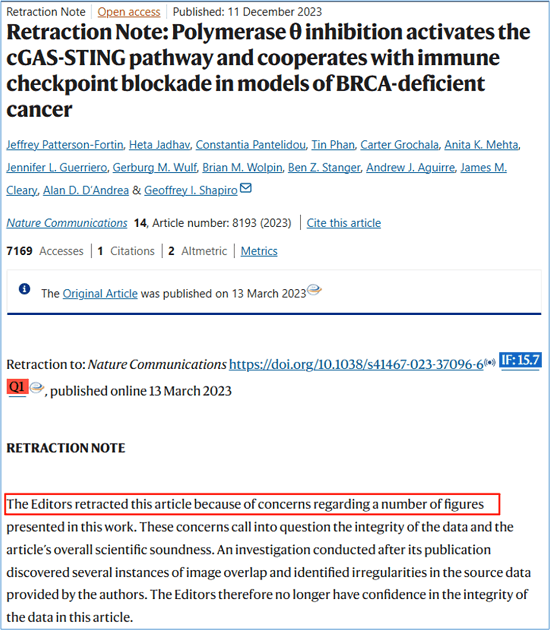Click the red Q1 badge

[x=17, y=387]
